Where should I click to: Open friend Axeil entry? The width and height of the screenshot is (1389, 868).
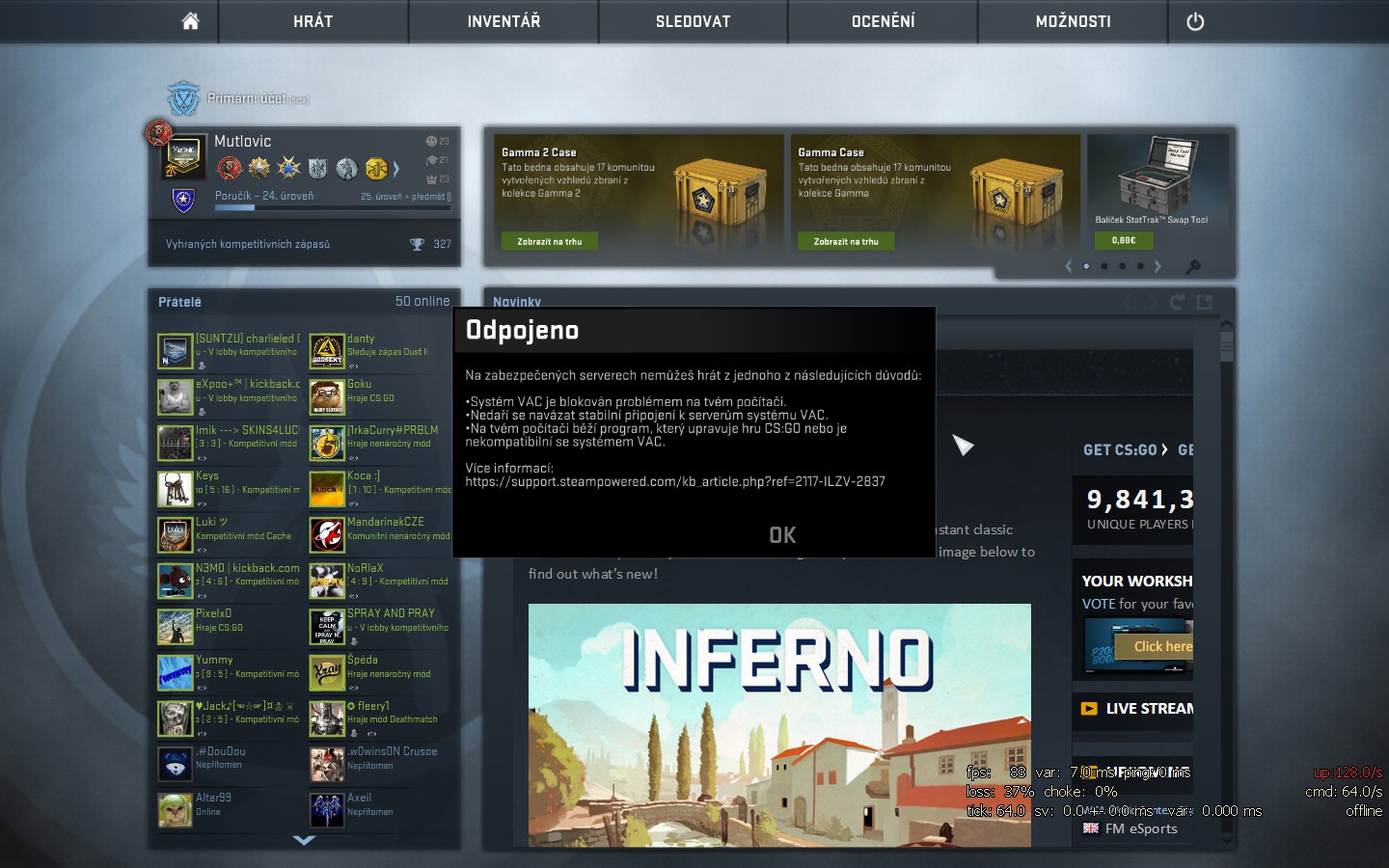click(x=381, y=810)
